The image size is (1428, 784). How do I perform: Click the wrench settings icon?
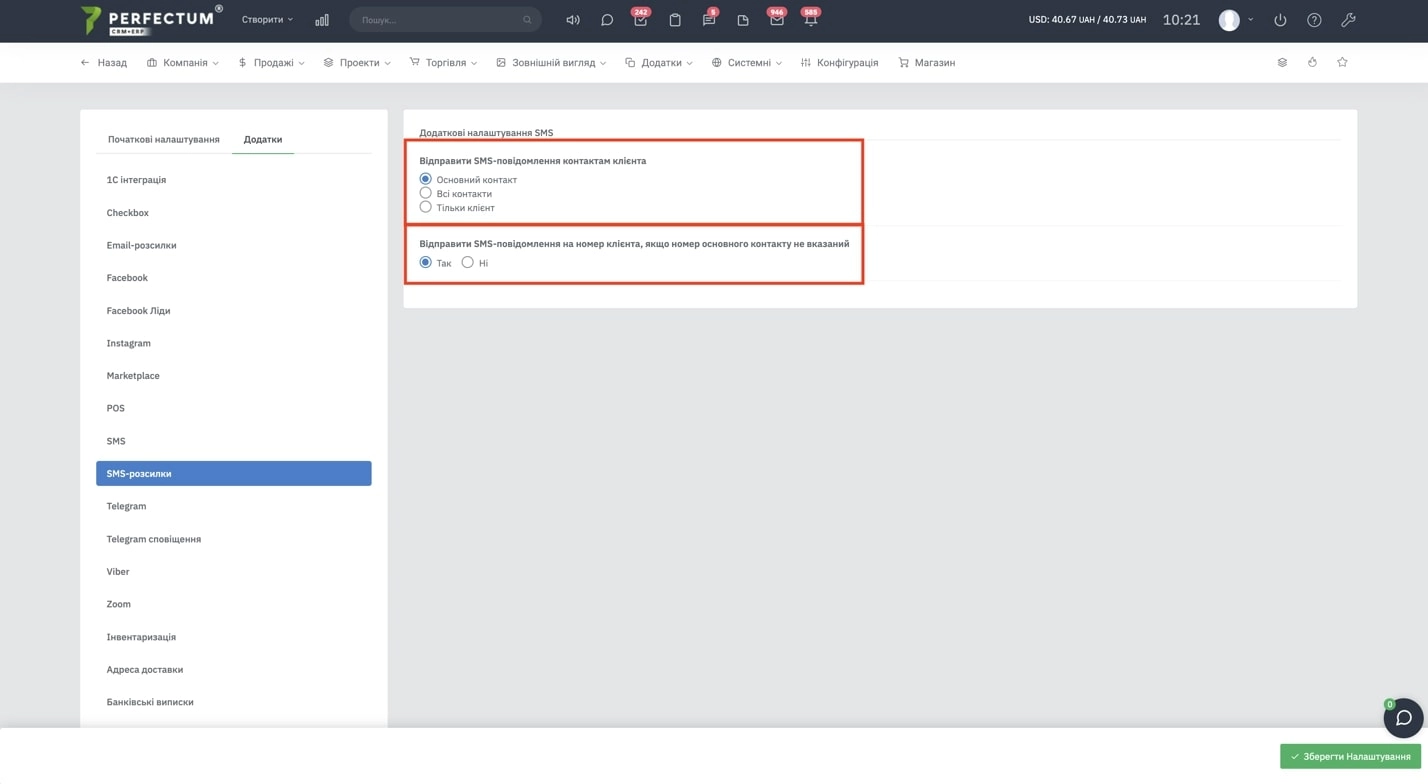pyautogui.click(x=1348, y=20)
